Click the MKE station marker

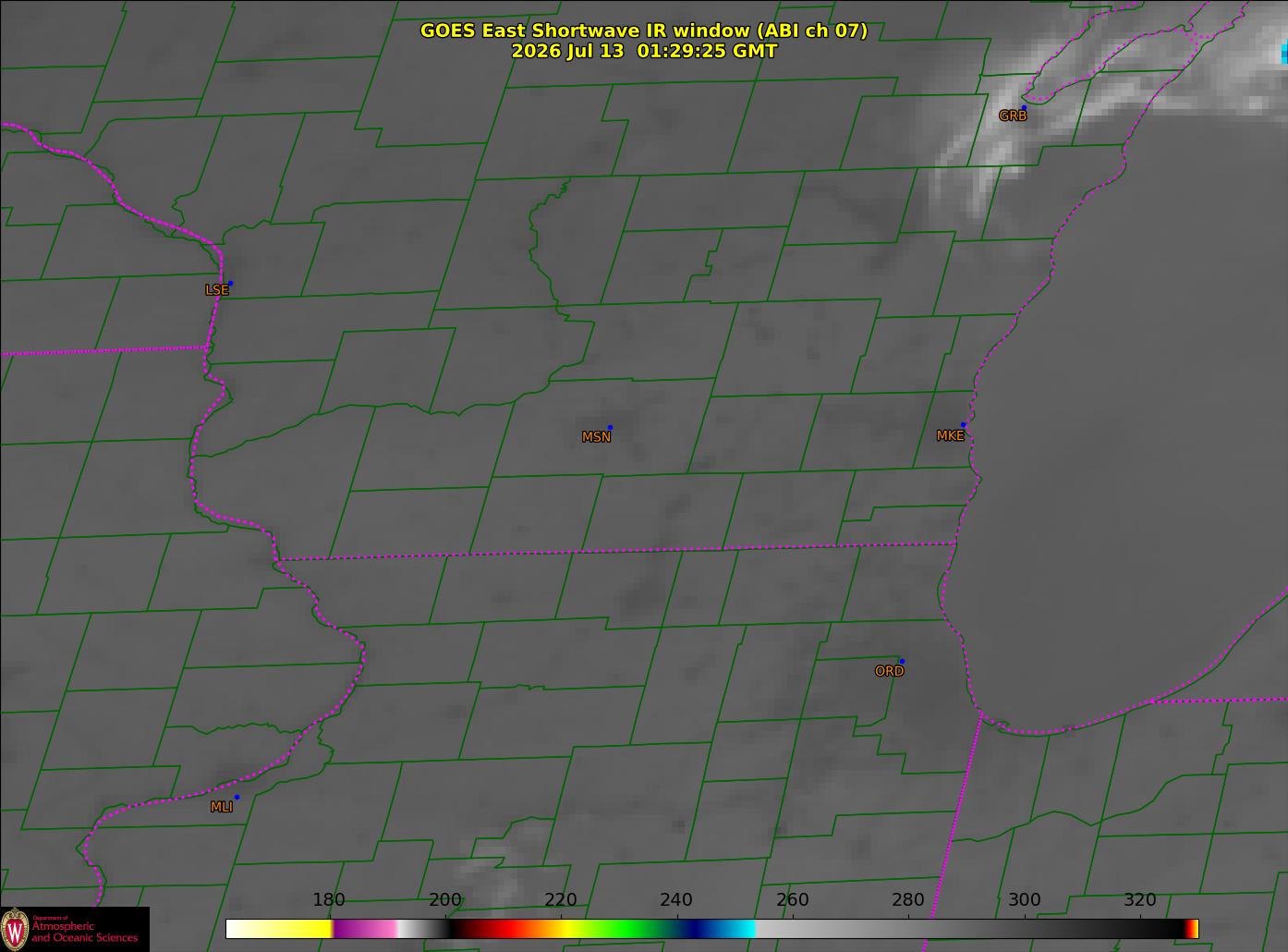[963, 425]
